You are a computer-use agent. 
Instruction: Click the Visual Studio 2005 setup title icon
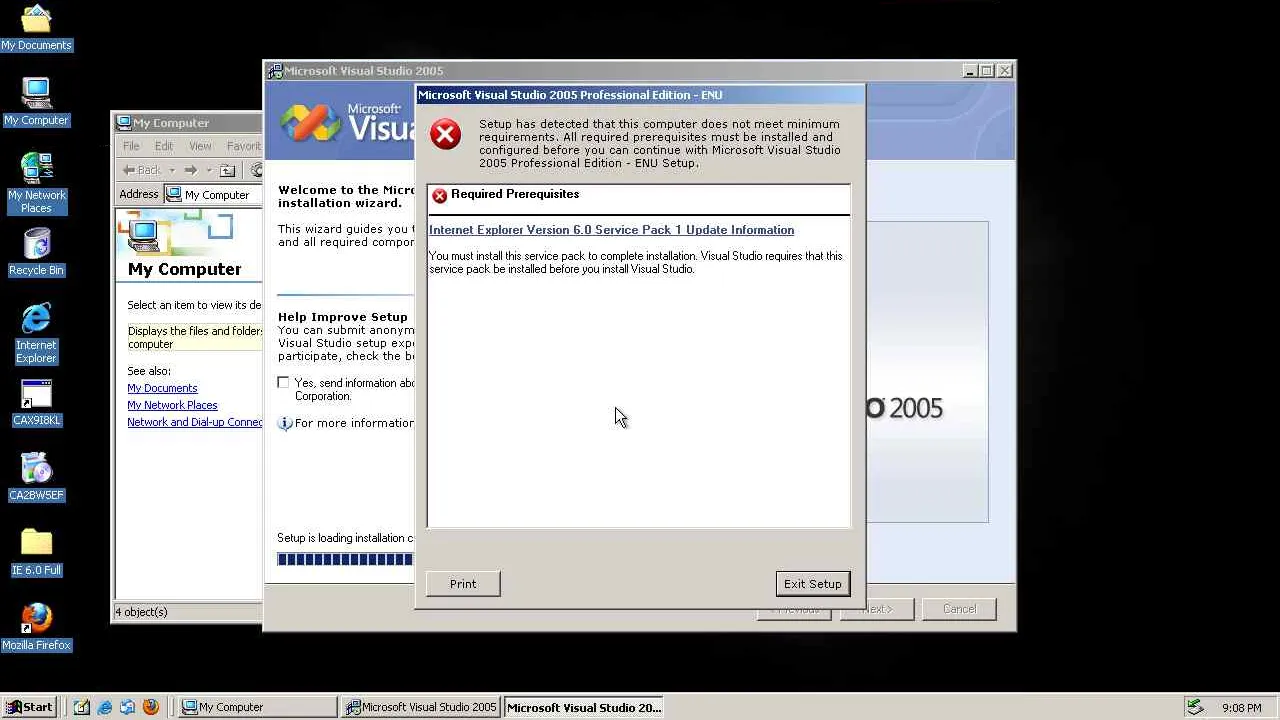pos(275,71)
